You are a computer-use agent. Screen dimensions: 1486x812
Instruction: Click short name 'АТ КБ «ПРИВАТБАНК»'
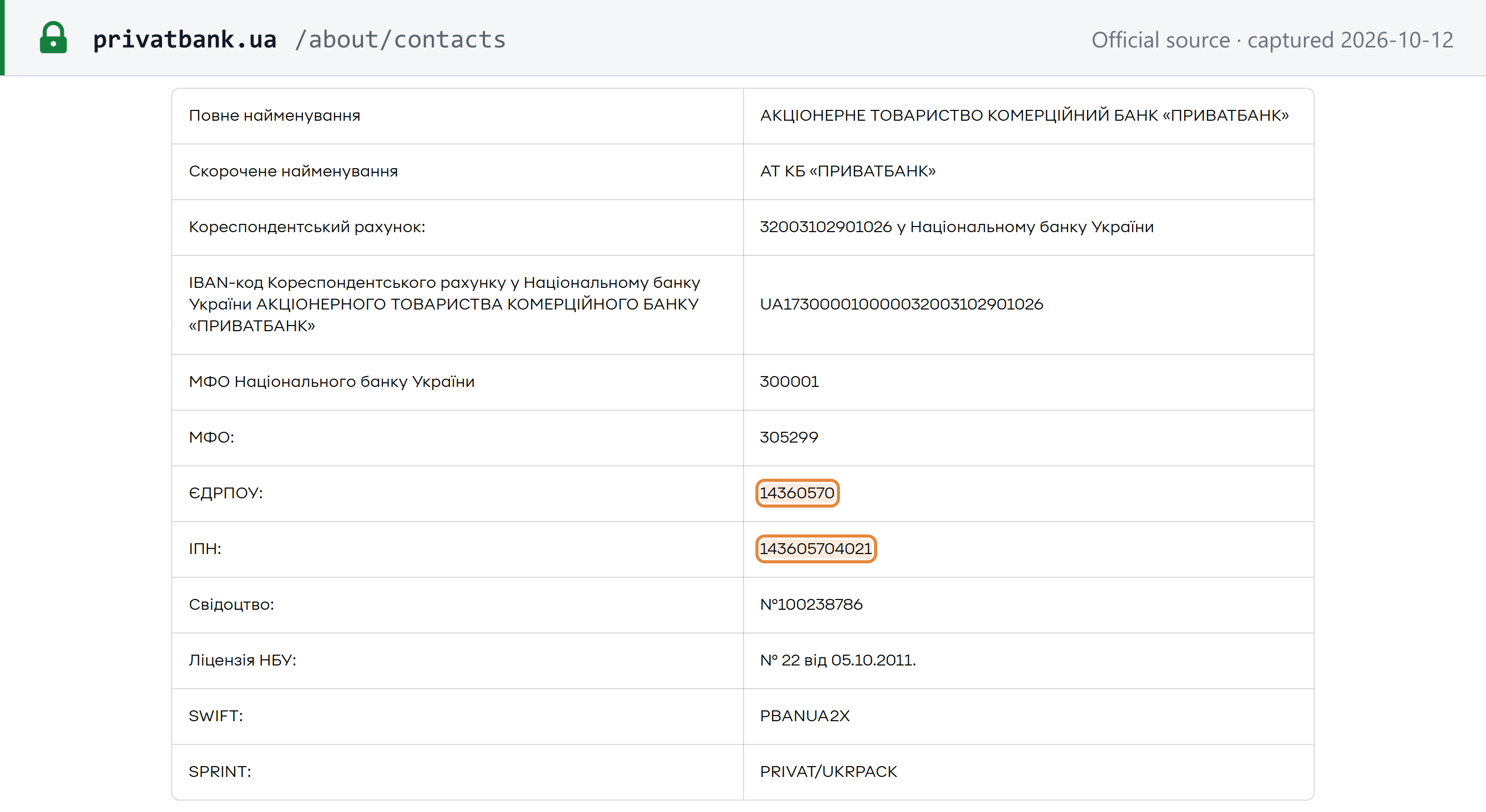click(x=847, y=171)
